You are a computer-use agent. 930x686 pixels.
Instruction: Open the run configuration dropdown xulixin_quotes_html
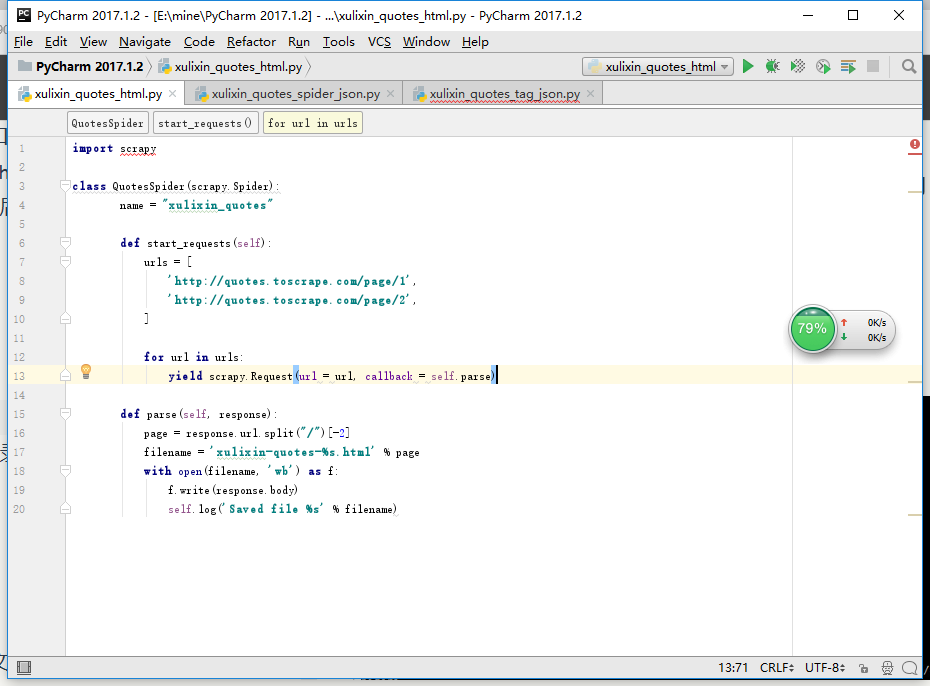[x=658, y=66]
